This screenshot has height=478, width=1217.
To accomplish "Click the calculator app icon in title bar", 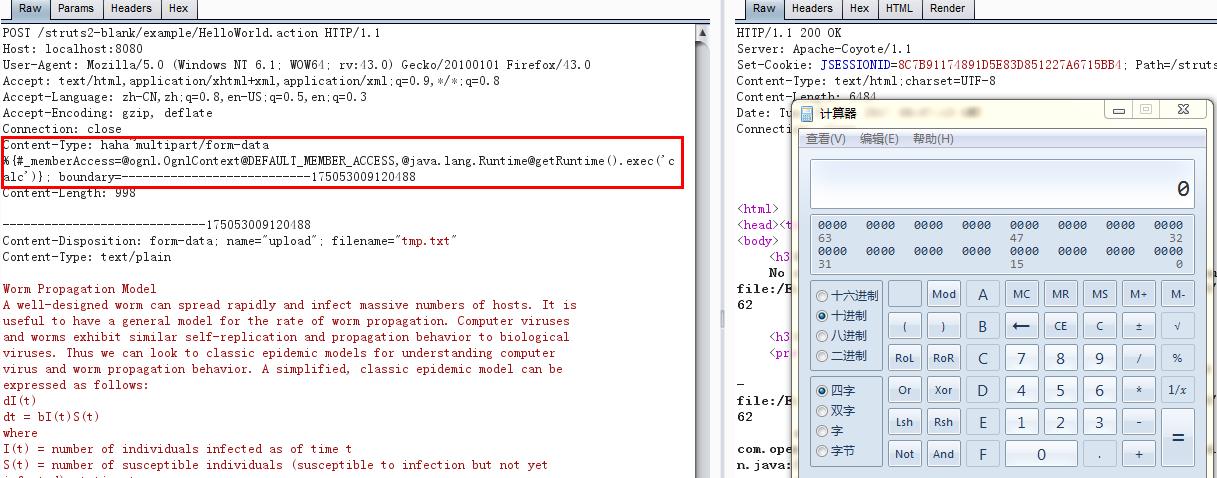I will pyautogui.click(x=806, y=114).
